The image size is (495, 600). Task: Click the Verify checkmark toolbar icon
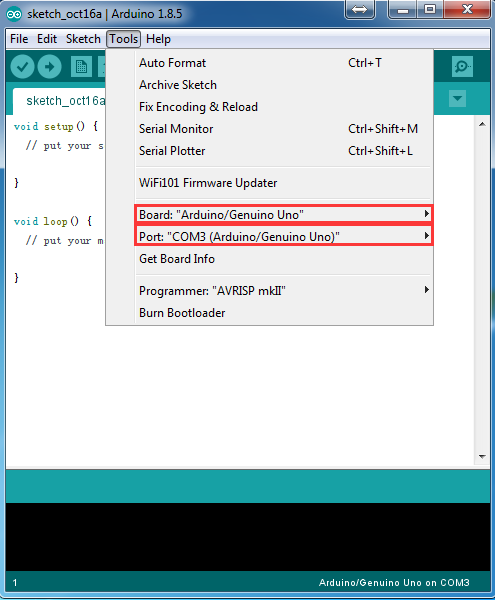(x=23, y=67)
